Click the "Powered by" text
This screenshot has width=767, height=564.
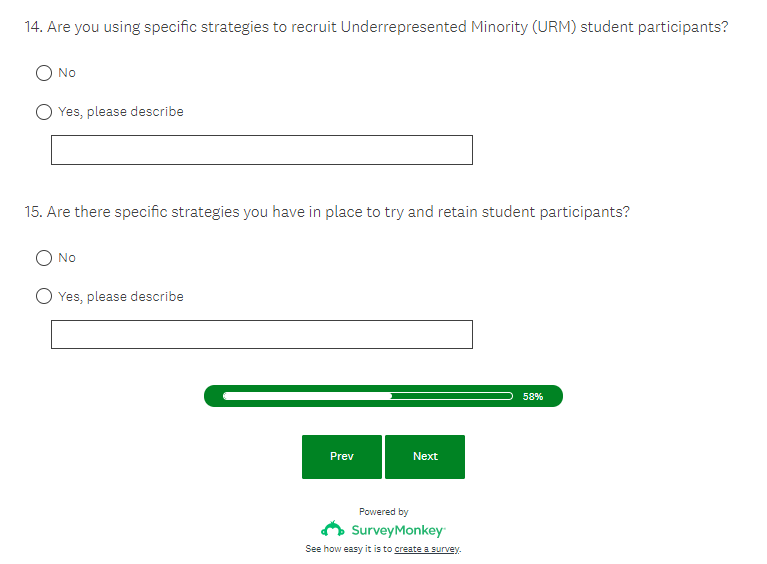[384, 512]
